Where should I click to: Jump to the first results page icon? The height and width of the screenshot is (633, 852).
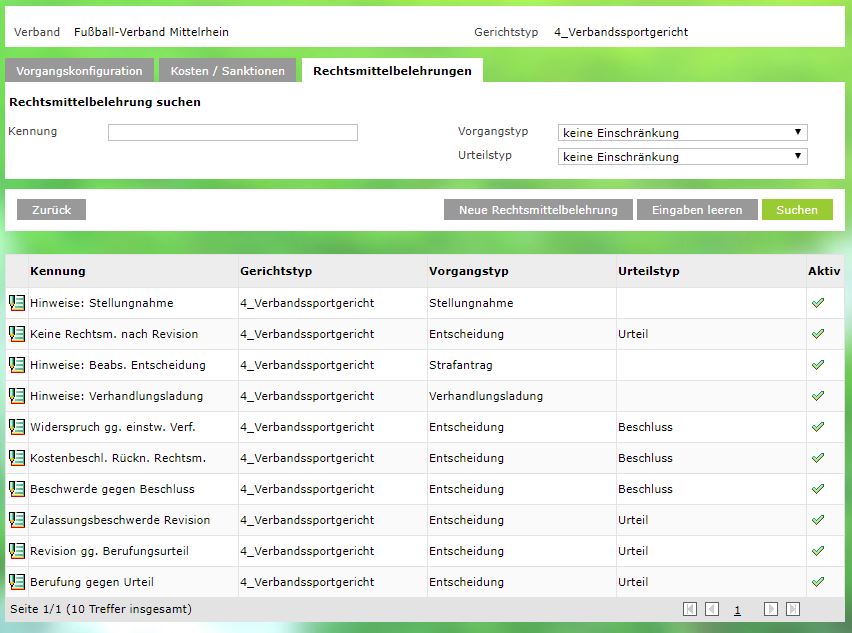[690, 609]
